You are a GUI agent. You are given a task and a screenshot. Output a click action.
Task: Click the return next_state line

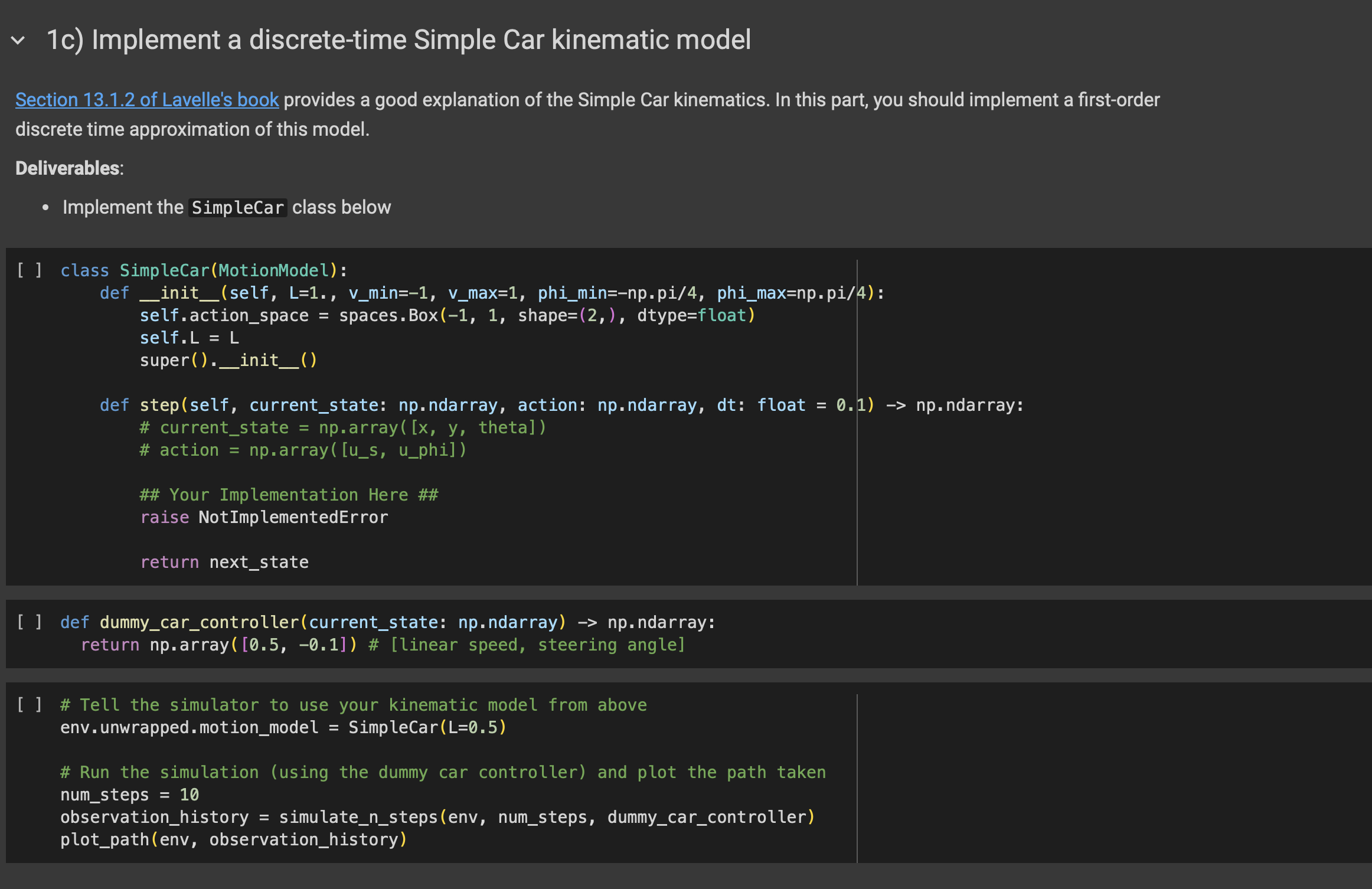coord(224,562)
